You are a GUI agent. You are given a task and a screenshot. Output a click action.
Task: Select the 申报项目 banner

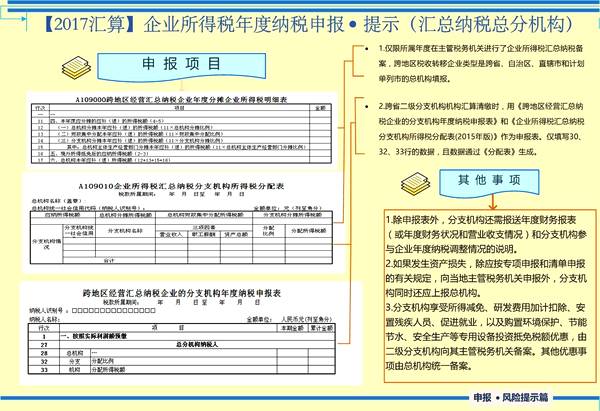[181, 66]
